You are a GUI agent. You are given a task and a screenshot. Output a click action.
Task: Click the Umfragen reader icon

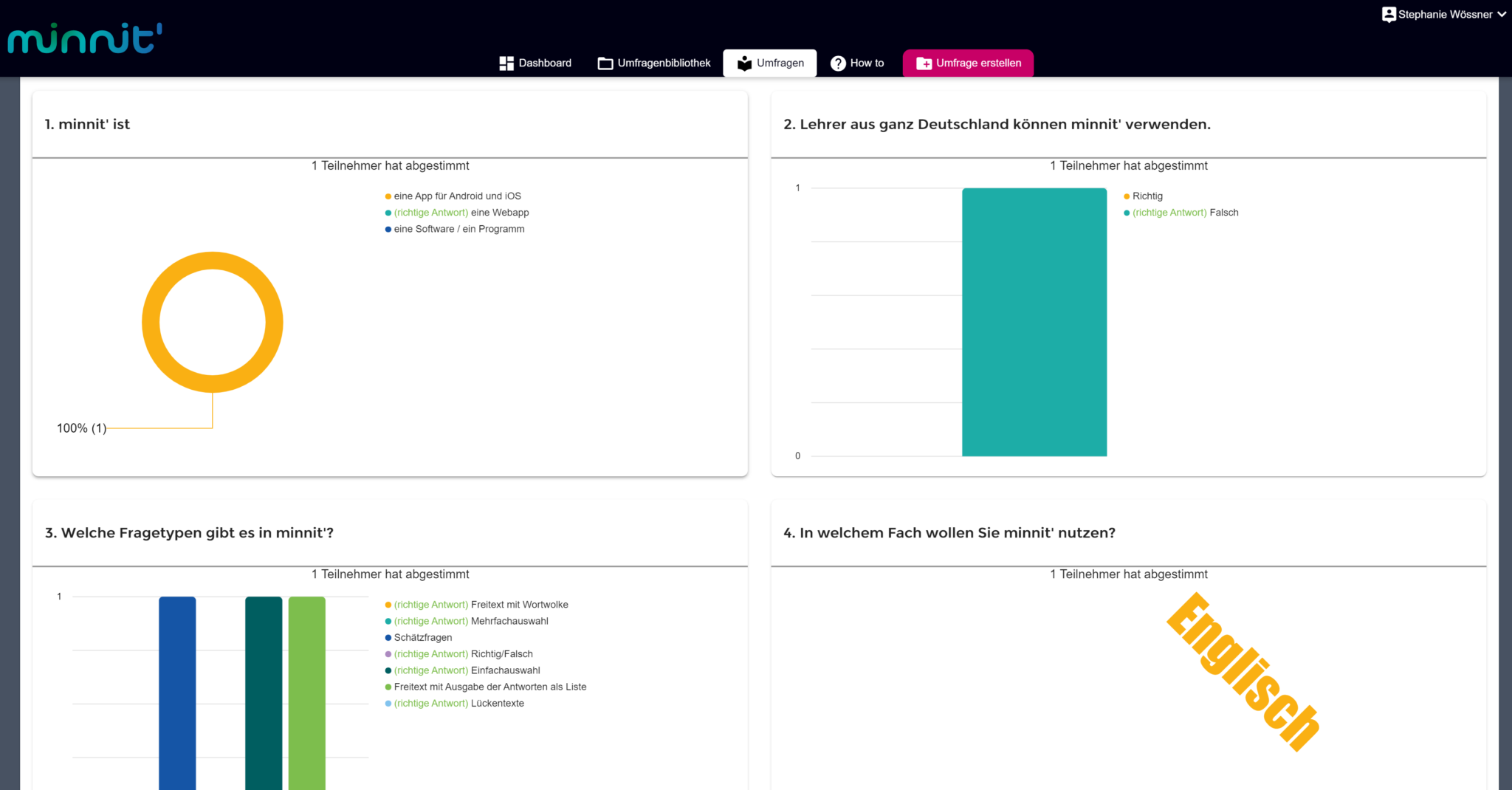coord(744,63)
